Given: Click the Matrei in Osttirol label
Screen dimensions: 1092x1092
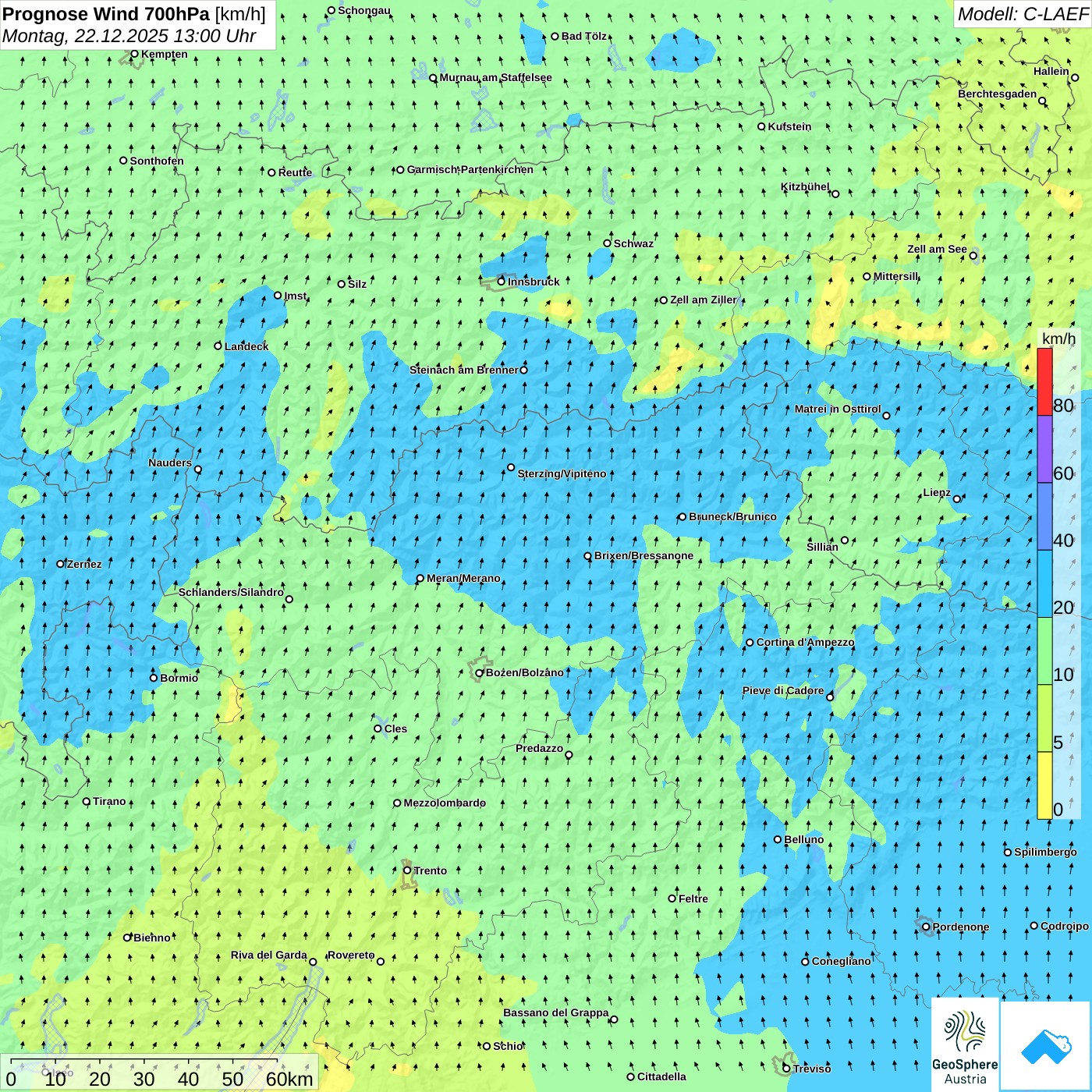Looking at the screenshot, I should [838, 409].
